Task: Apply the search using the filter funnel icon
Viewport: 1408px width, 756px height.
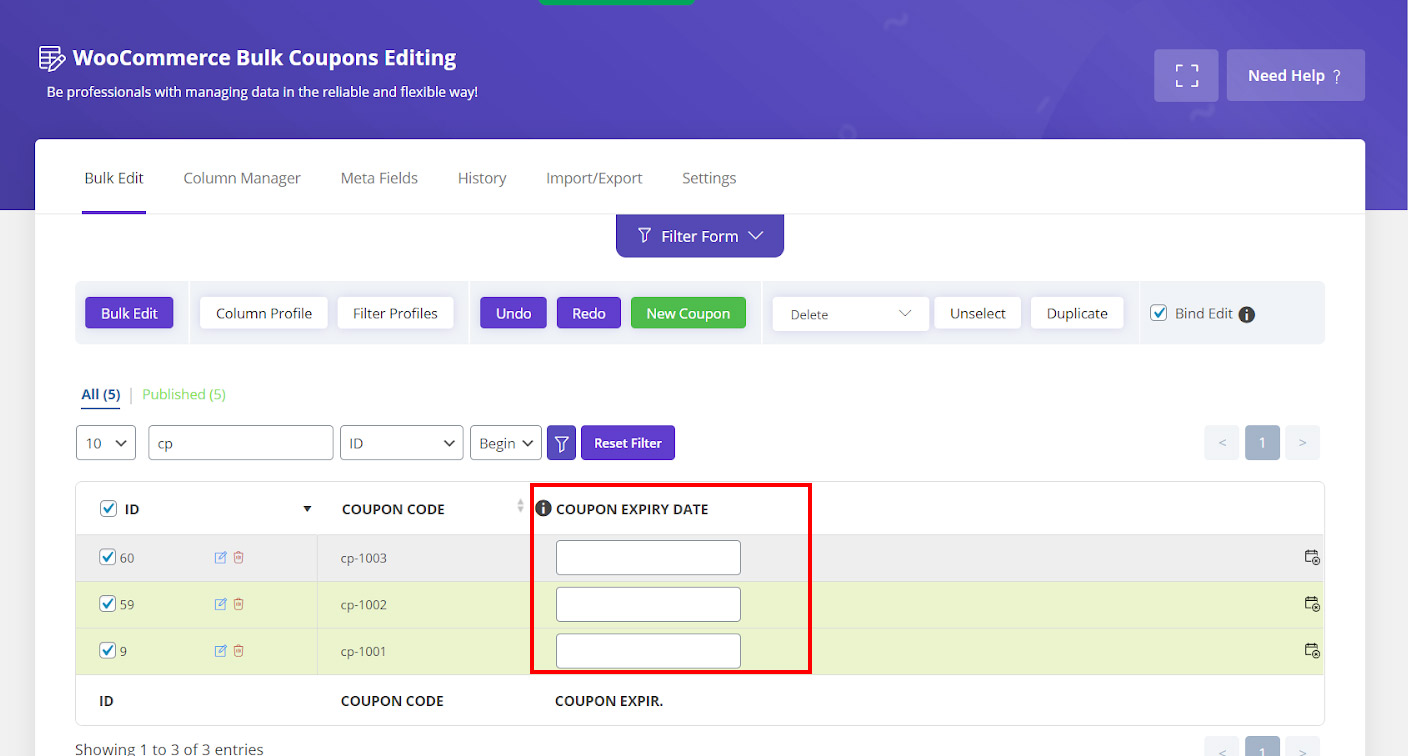Action: [x=561, y=442]
